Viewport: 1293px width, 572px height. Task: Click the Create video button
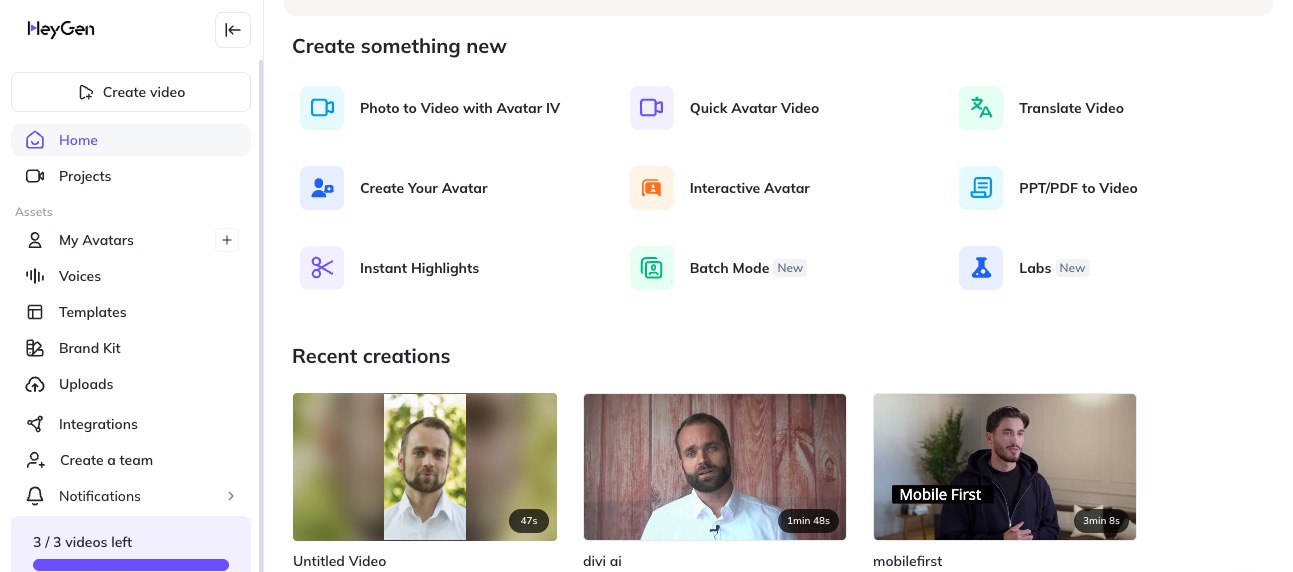tap(131, 92)
